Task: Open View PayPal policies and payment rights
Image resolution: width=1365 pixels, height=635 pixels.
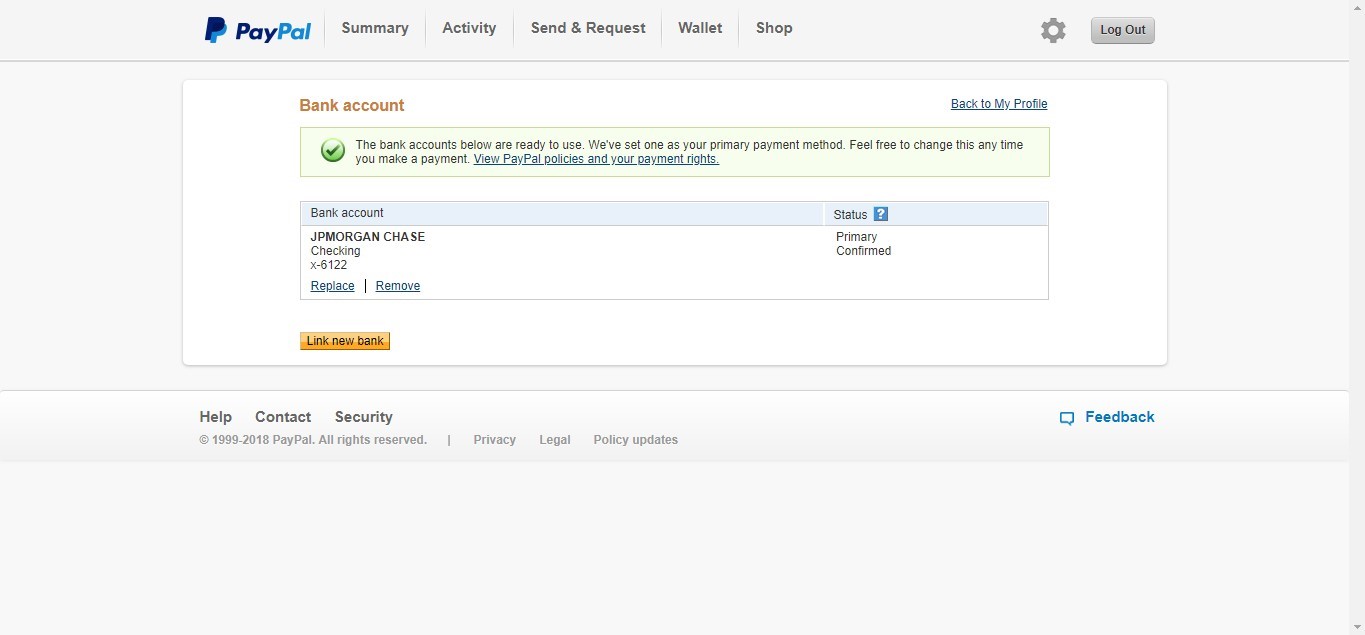Action: pos(596,159)
